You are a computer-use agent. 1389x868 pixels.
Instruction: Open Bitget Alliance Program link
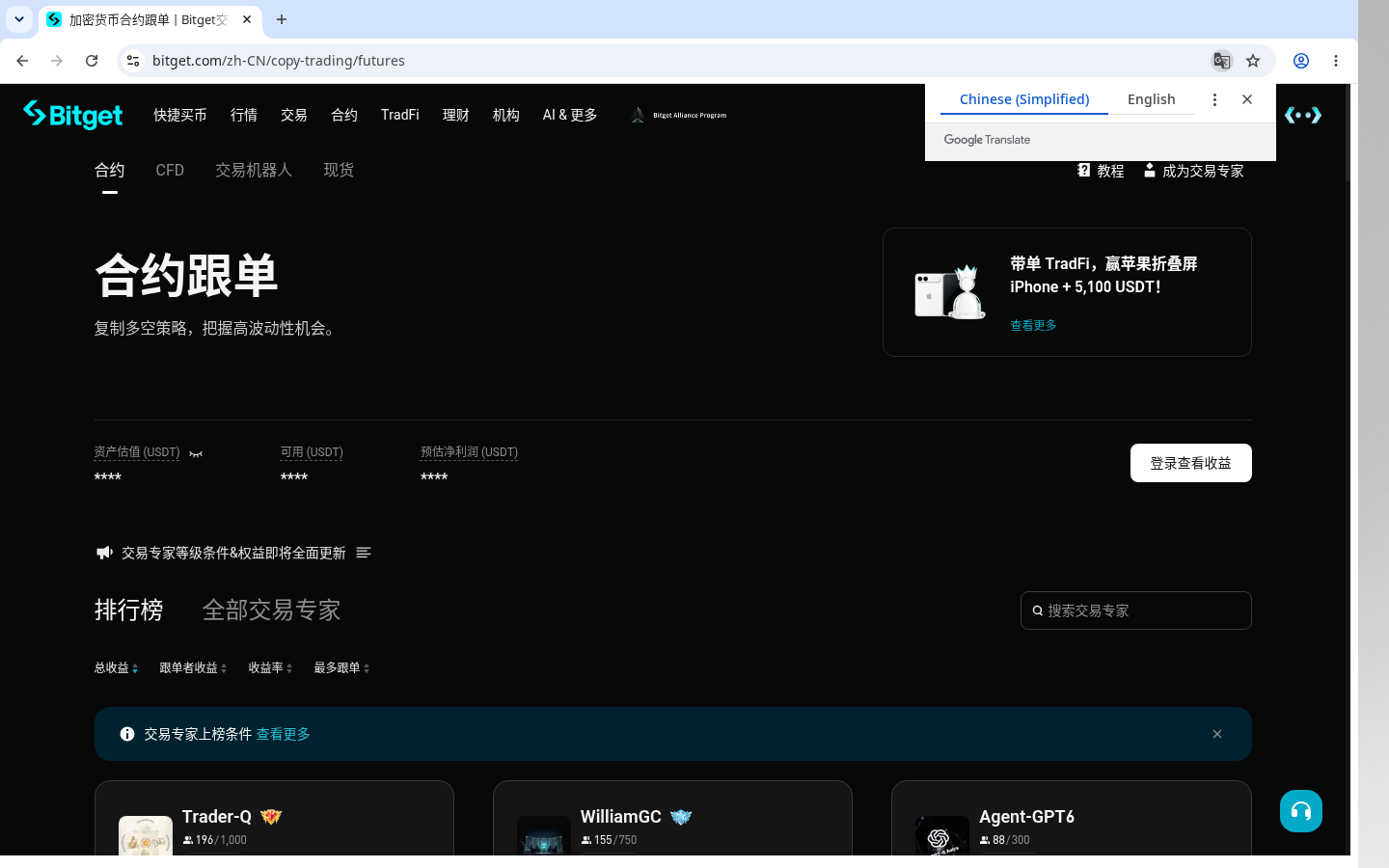[x=679, y=115]
